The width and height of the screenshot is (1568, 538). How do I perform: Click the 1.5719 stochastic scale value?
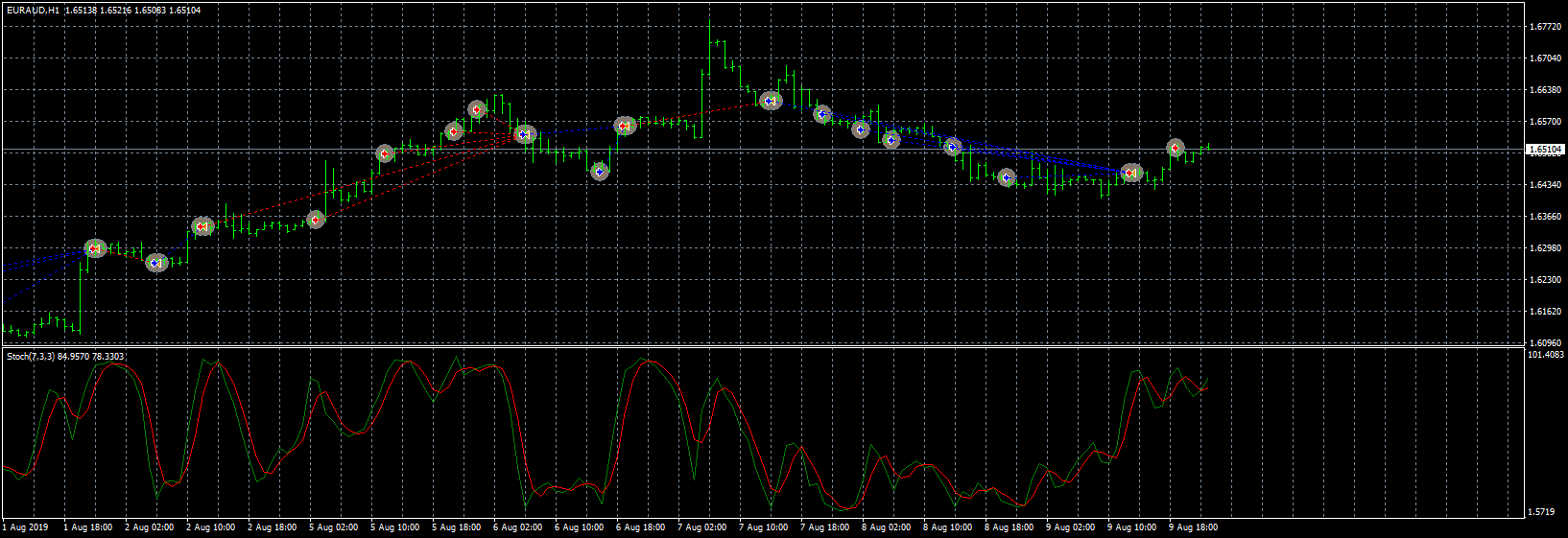pos(1540,512)
